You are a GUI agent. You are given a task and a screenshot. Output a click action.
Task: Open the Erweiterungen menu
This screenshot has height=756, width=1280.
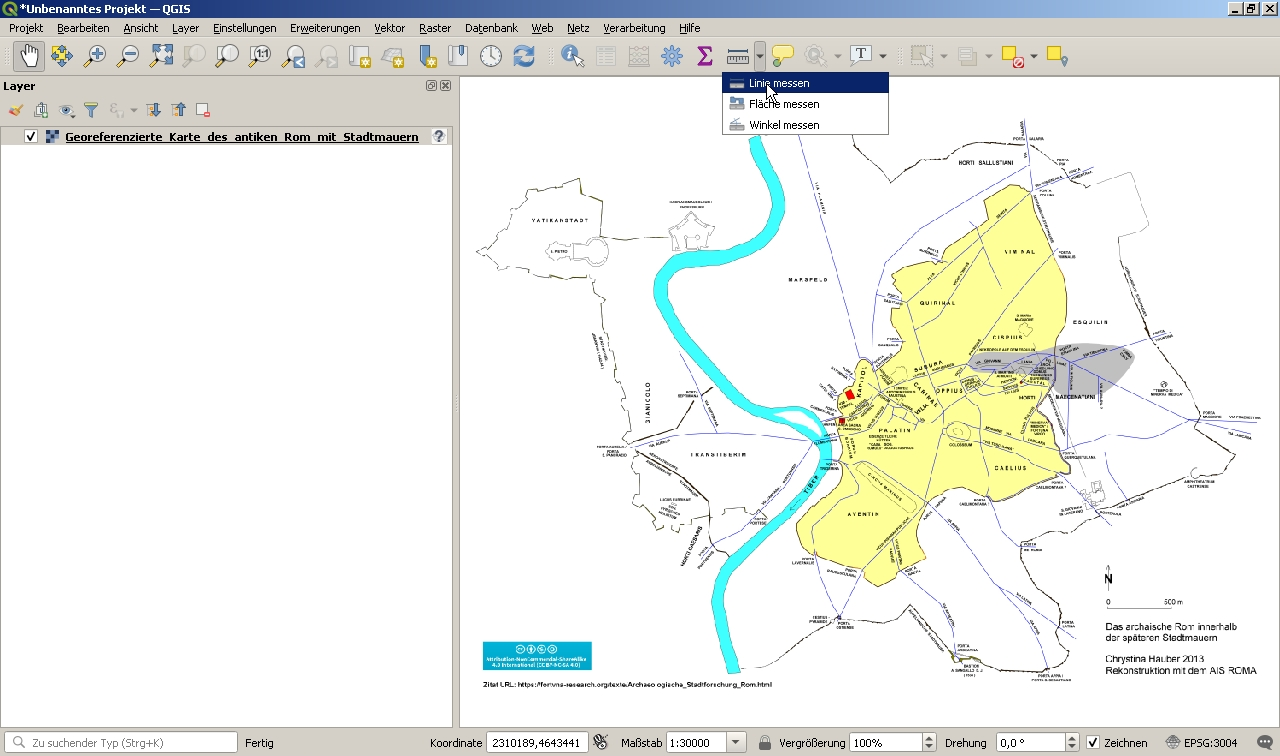tap(325, 28)
